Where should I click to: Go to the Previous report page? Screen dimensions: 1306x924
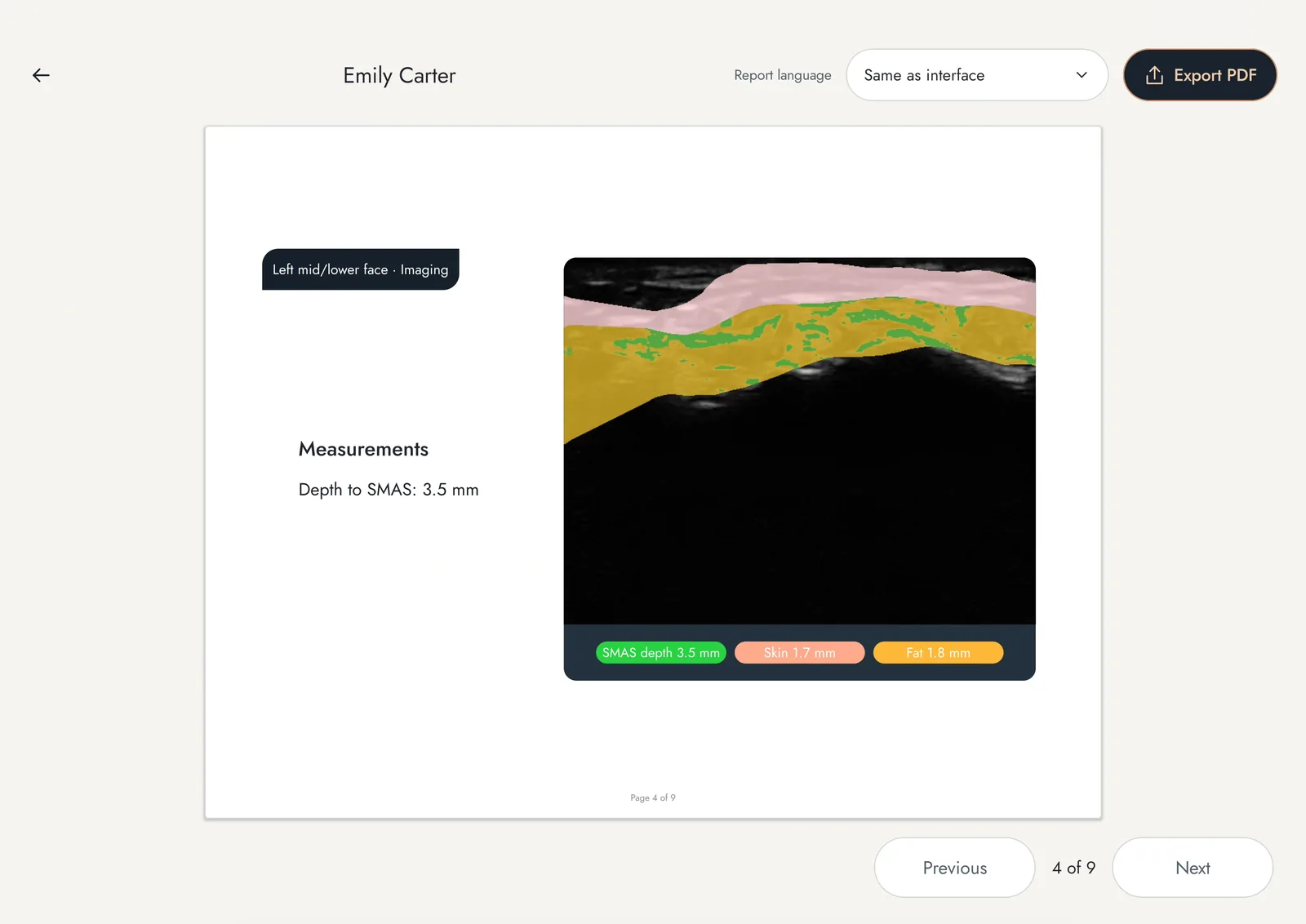(955, 868)
